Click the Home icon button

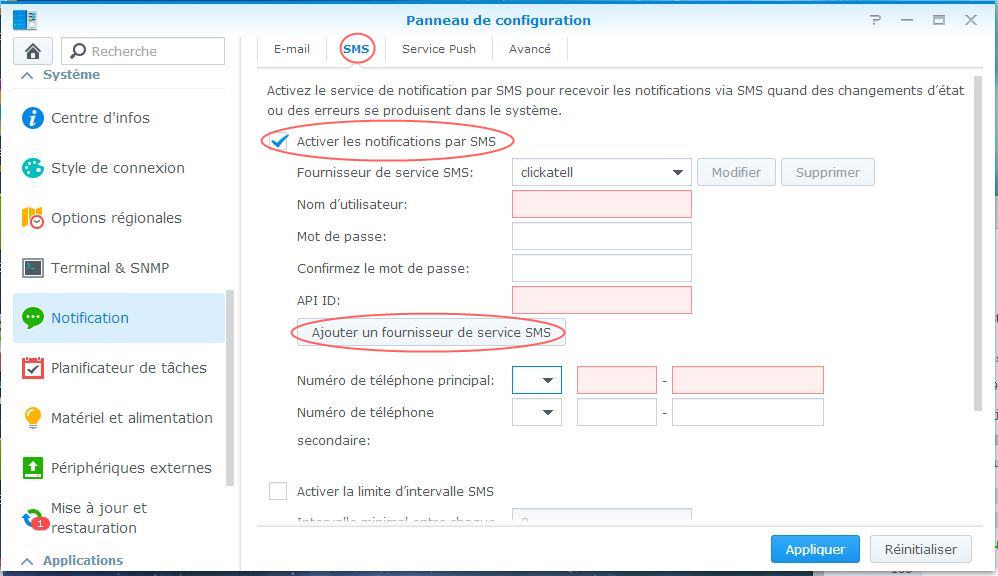coord(33,51)
